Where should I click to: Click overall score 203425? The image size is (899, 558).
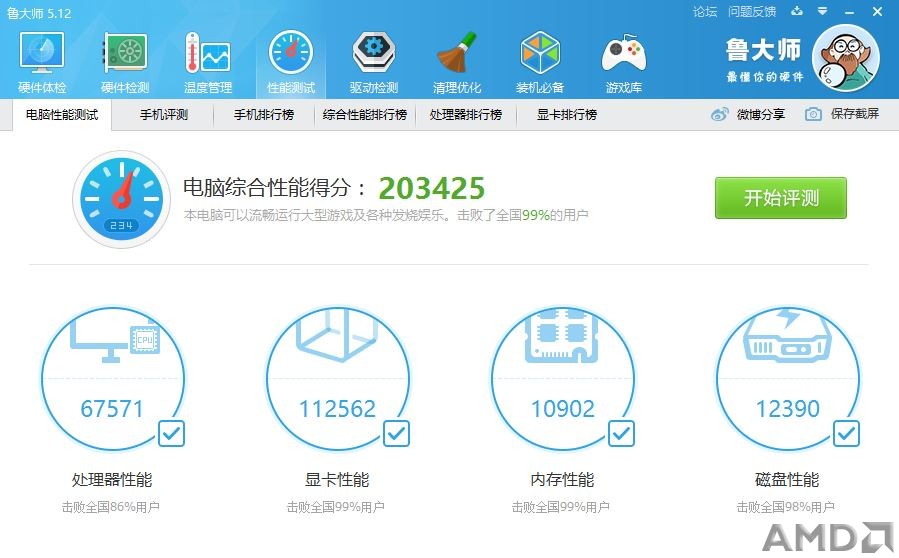432,188
